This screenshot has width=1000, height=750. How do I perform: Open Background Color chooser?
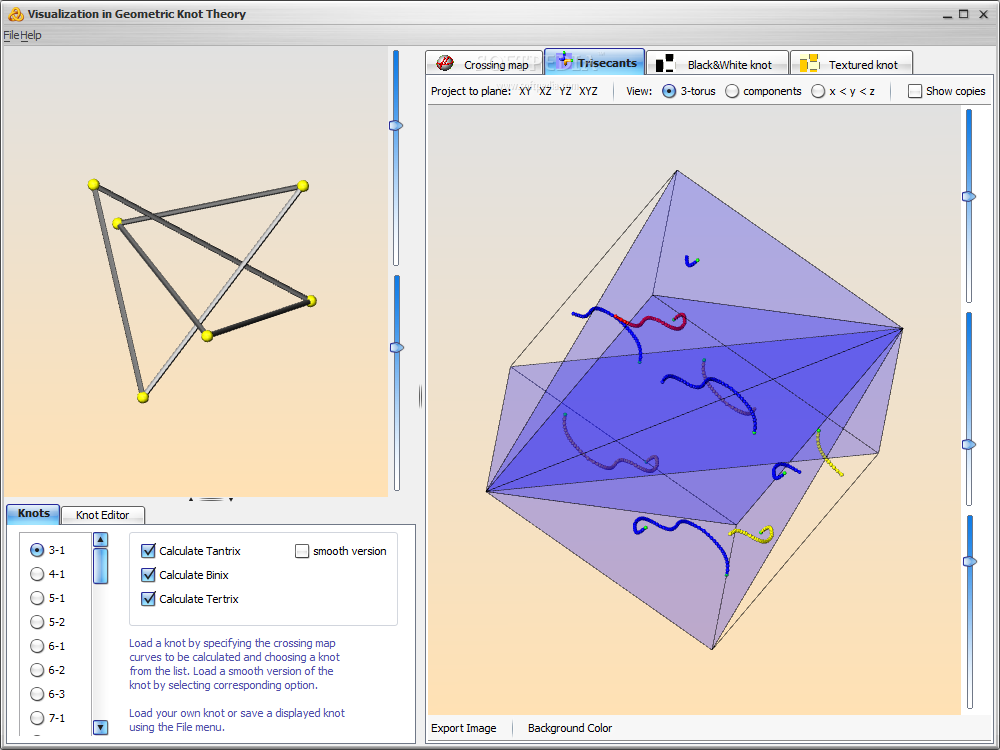tap(570, 728)
